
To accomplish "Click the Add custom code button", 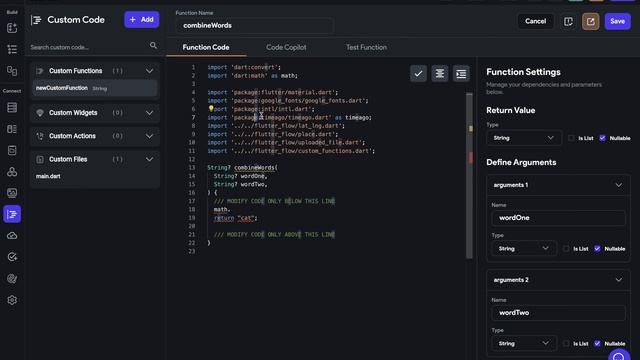I will (142, 20).
